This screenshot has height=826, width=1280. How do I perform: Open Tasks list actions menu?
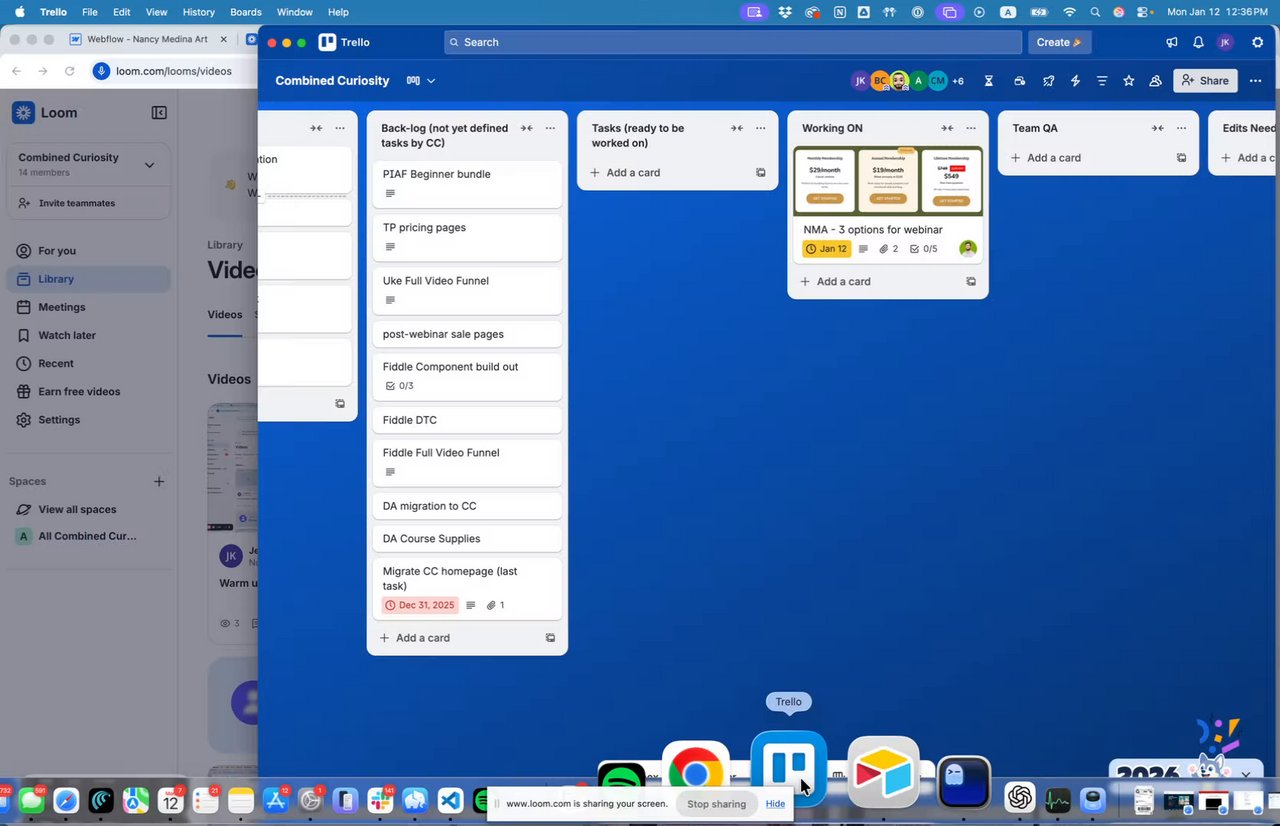click(x=761, y=128)
